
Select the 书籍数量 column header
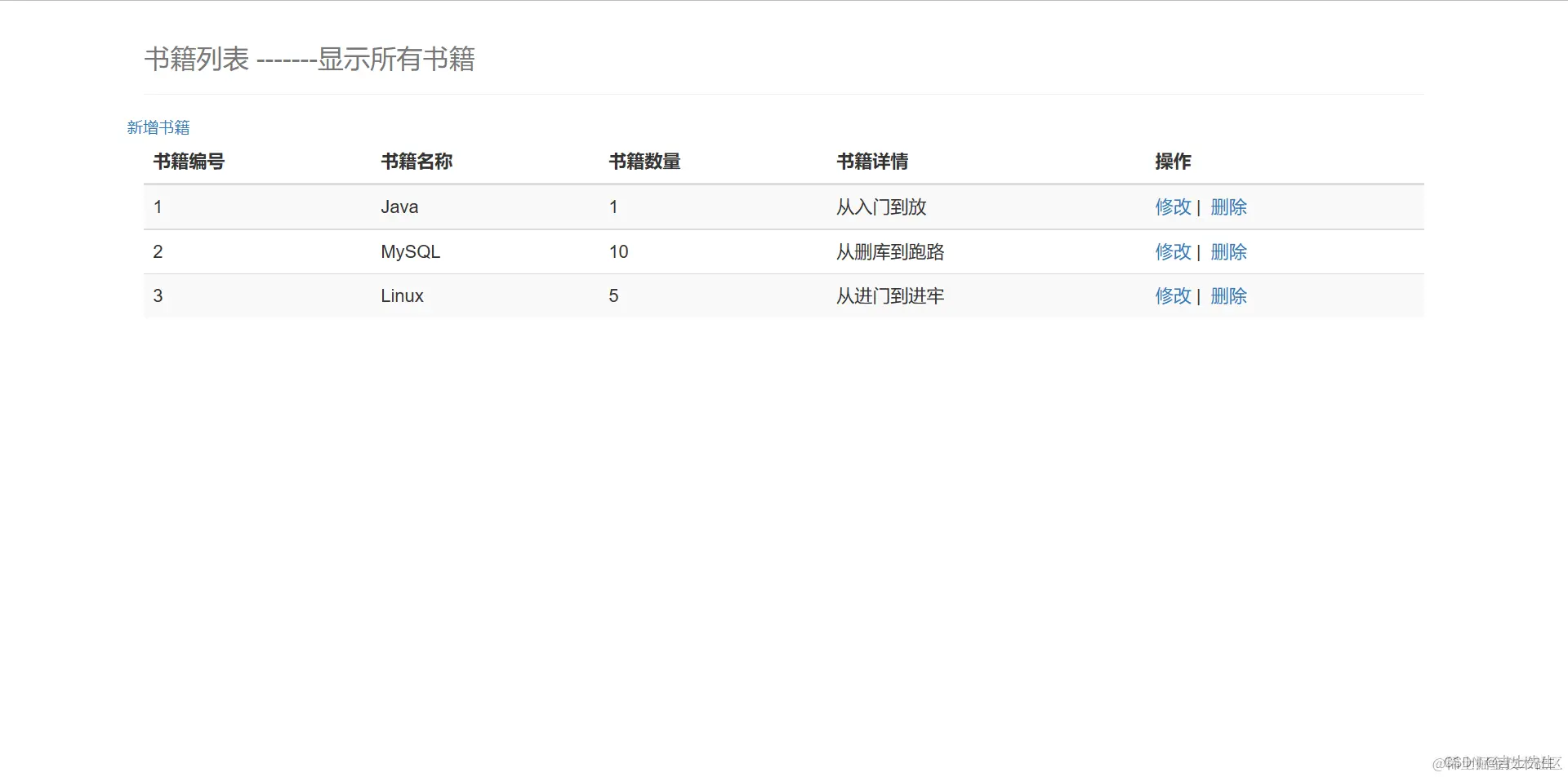[644, 162]
